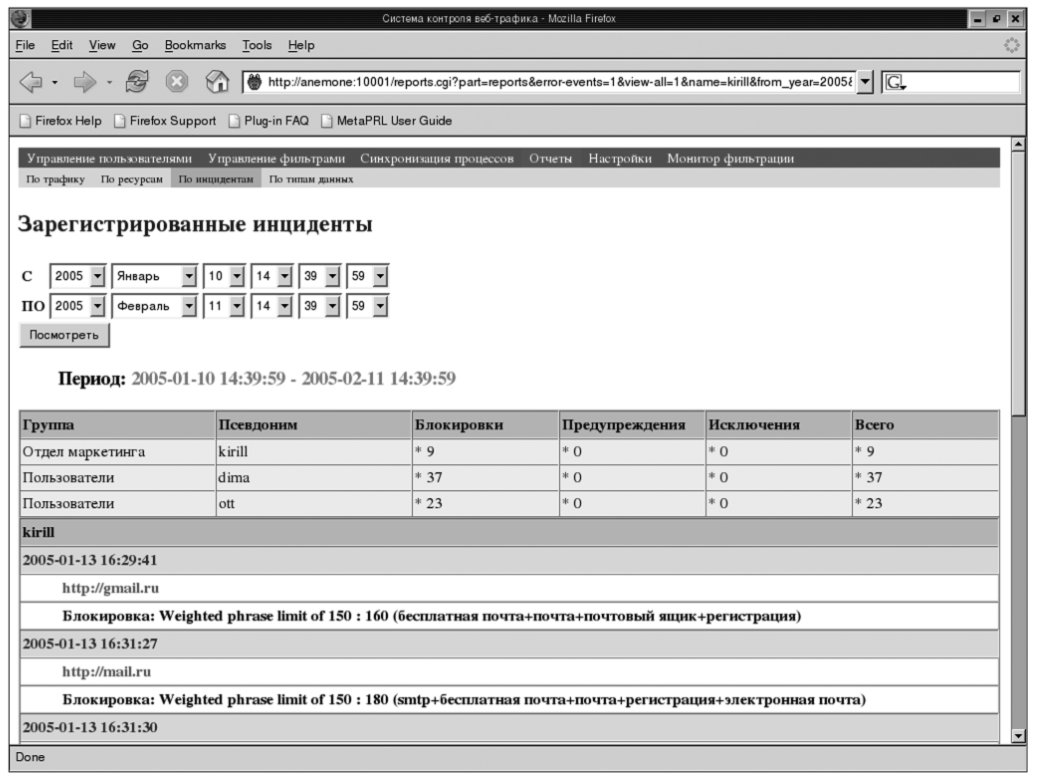Viewport: 1040px width, 784px height.
Task: Select the По инцидентам report tab
Action: 216,179
